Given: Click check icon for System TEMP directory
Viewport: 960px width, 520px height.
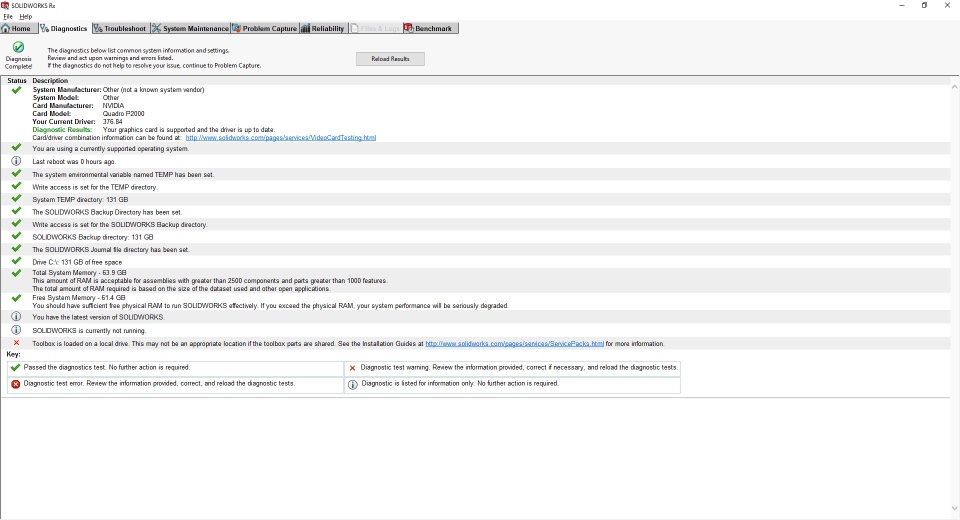Looking at the screenshot, I should [x=17, y=199].
